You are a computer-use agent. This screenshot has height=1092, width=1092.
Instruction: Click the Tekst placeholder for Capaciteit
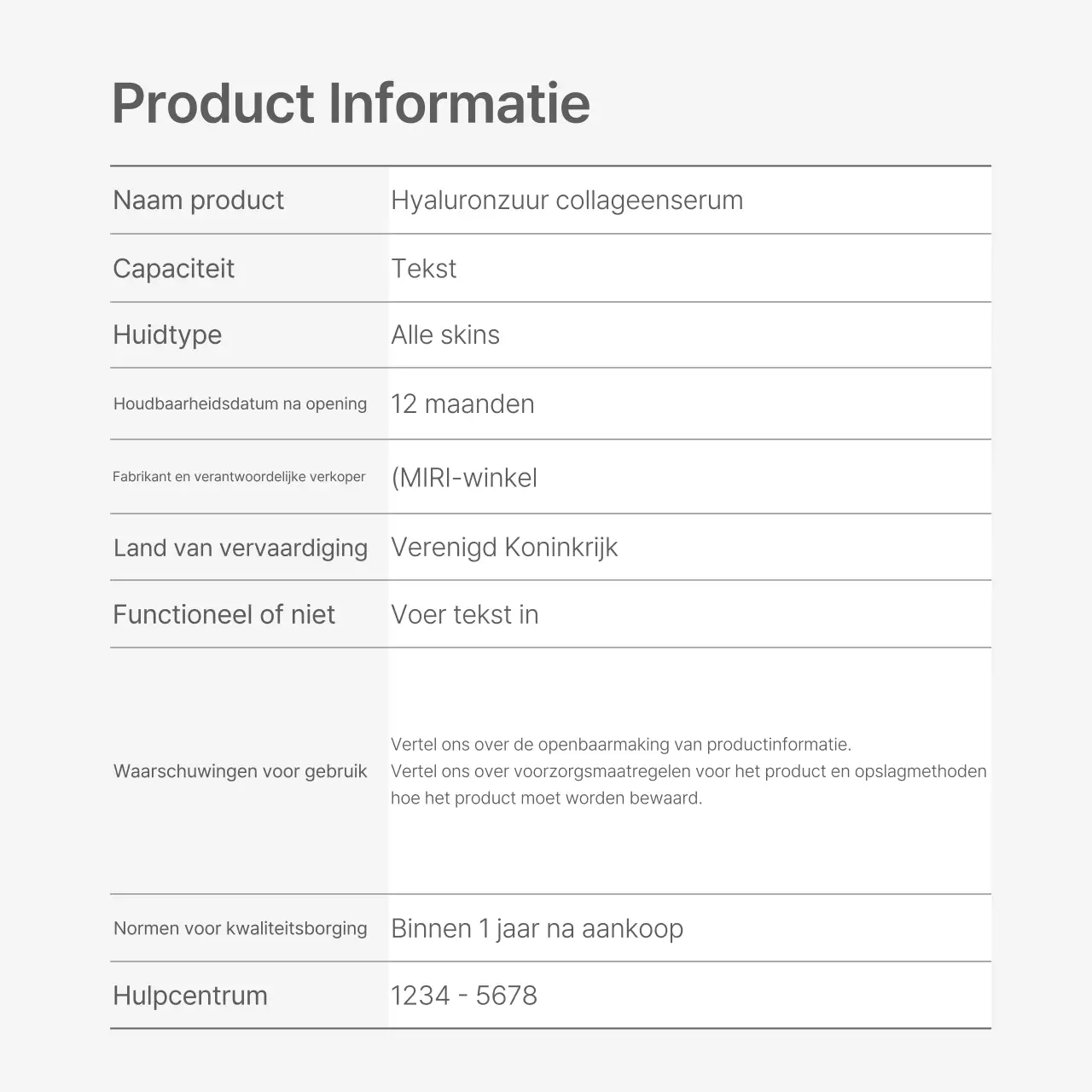pos(423,269)
